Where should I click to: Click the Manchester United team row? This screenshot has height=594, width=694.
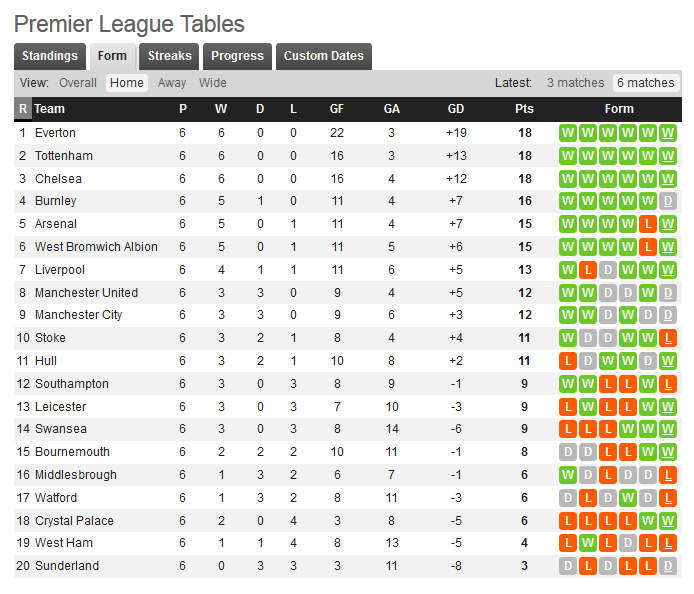tap(348, 293)
